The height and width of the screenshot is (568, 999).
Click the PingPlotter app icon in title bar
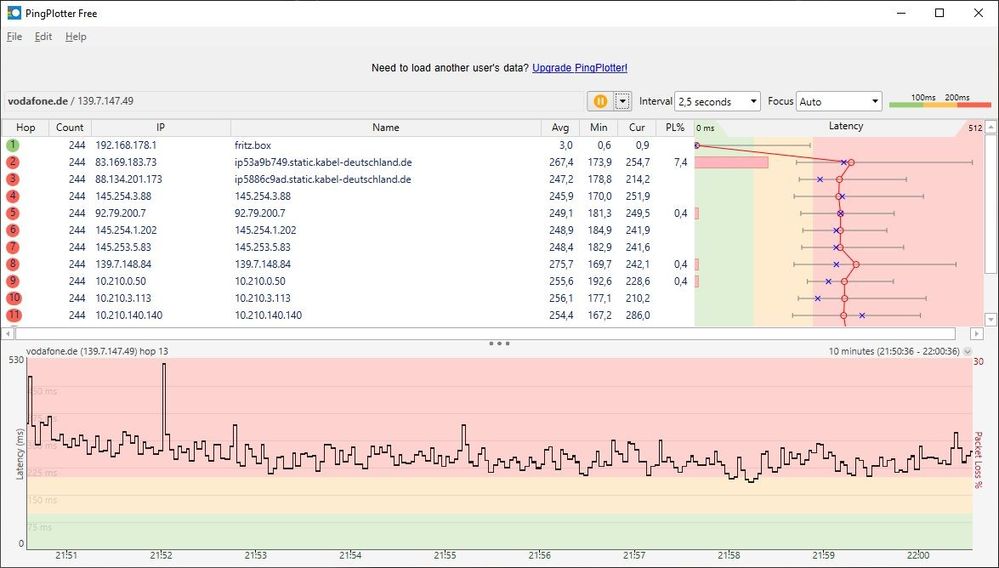(x=14, y=13)
